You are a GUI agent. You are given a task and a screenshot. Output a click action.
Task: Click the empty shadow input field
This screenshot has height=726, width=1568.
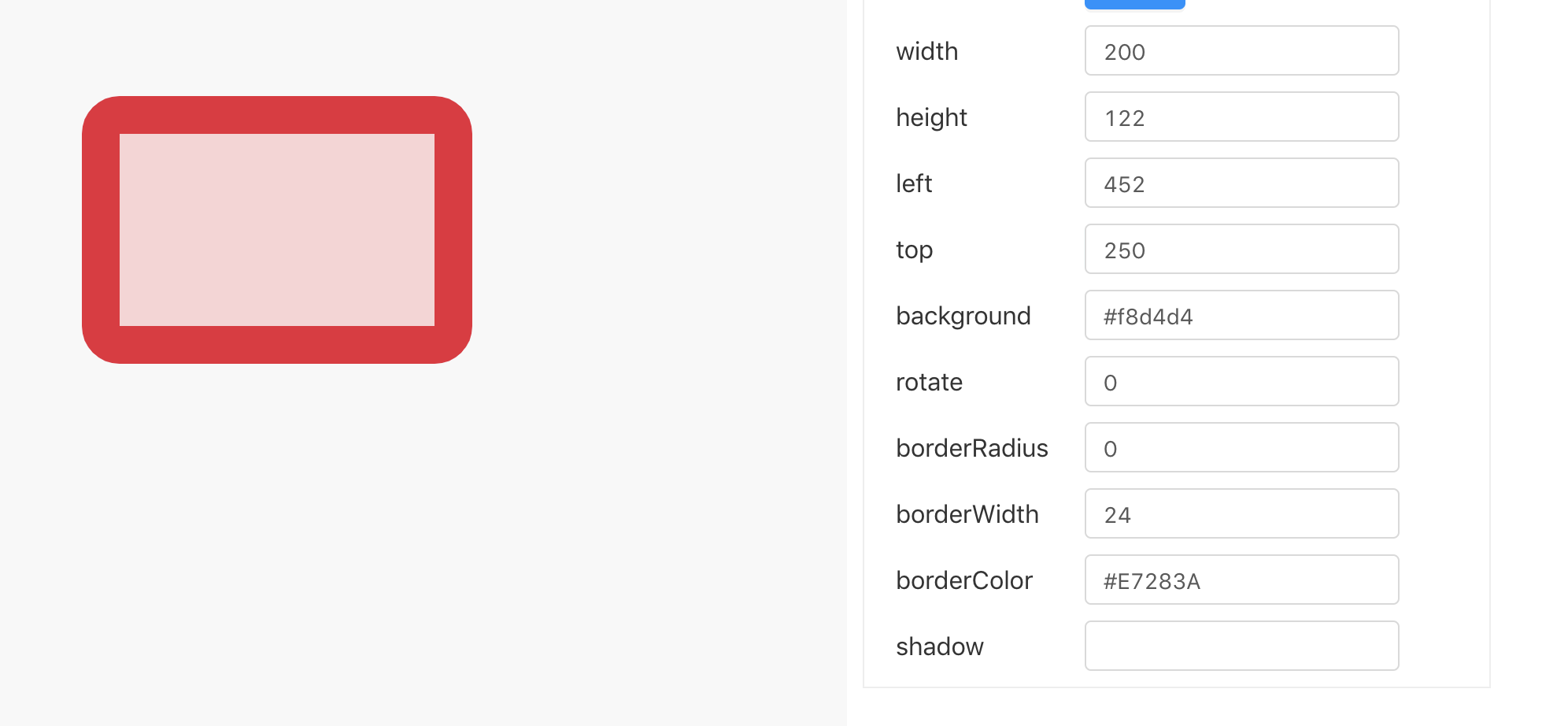click(x=1241, y=646)
